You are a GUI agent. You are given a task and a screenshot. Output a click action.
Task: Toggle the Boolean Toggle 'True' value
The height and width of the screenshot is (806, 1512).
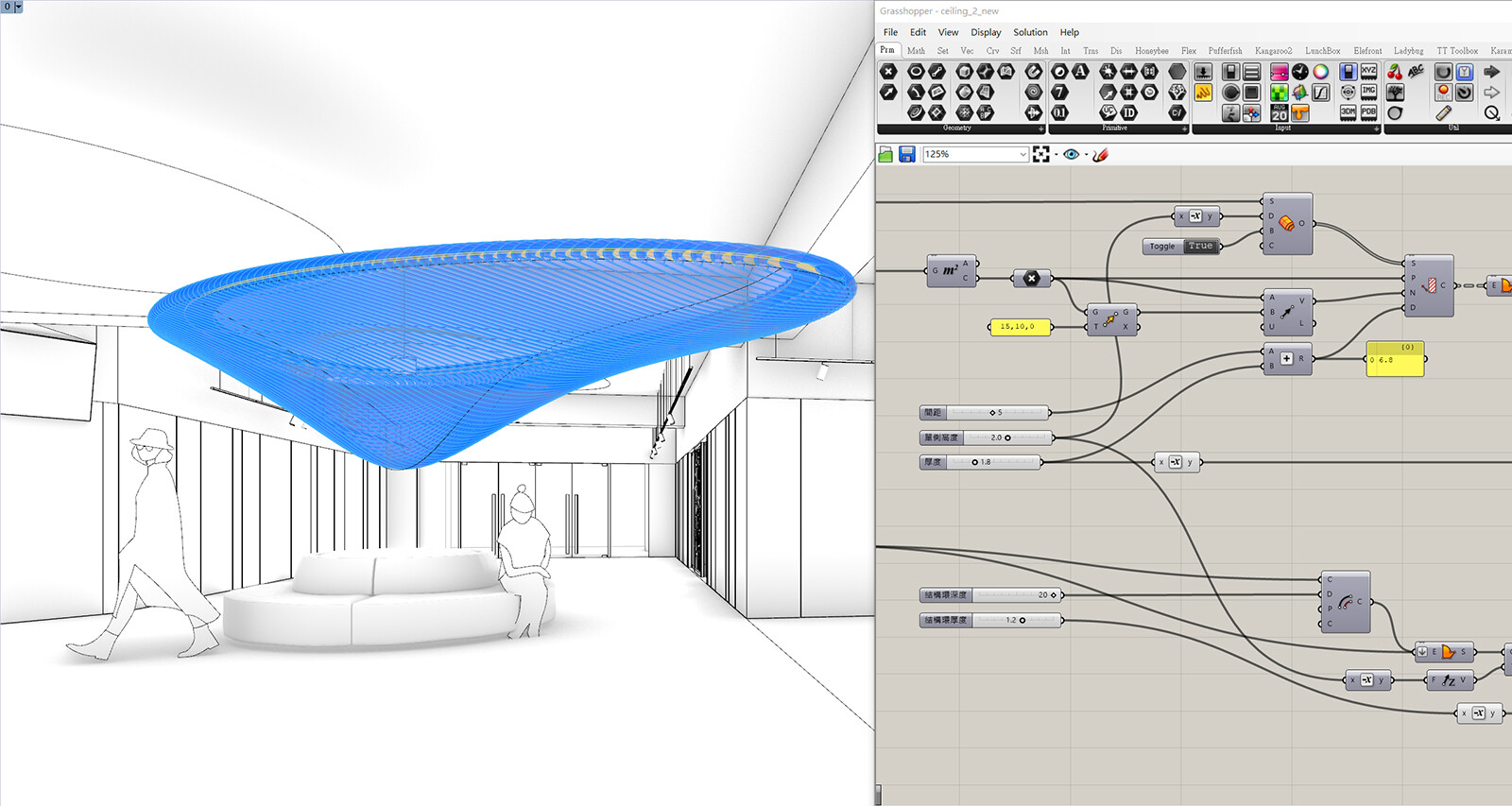pos(1200,246)
